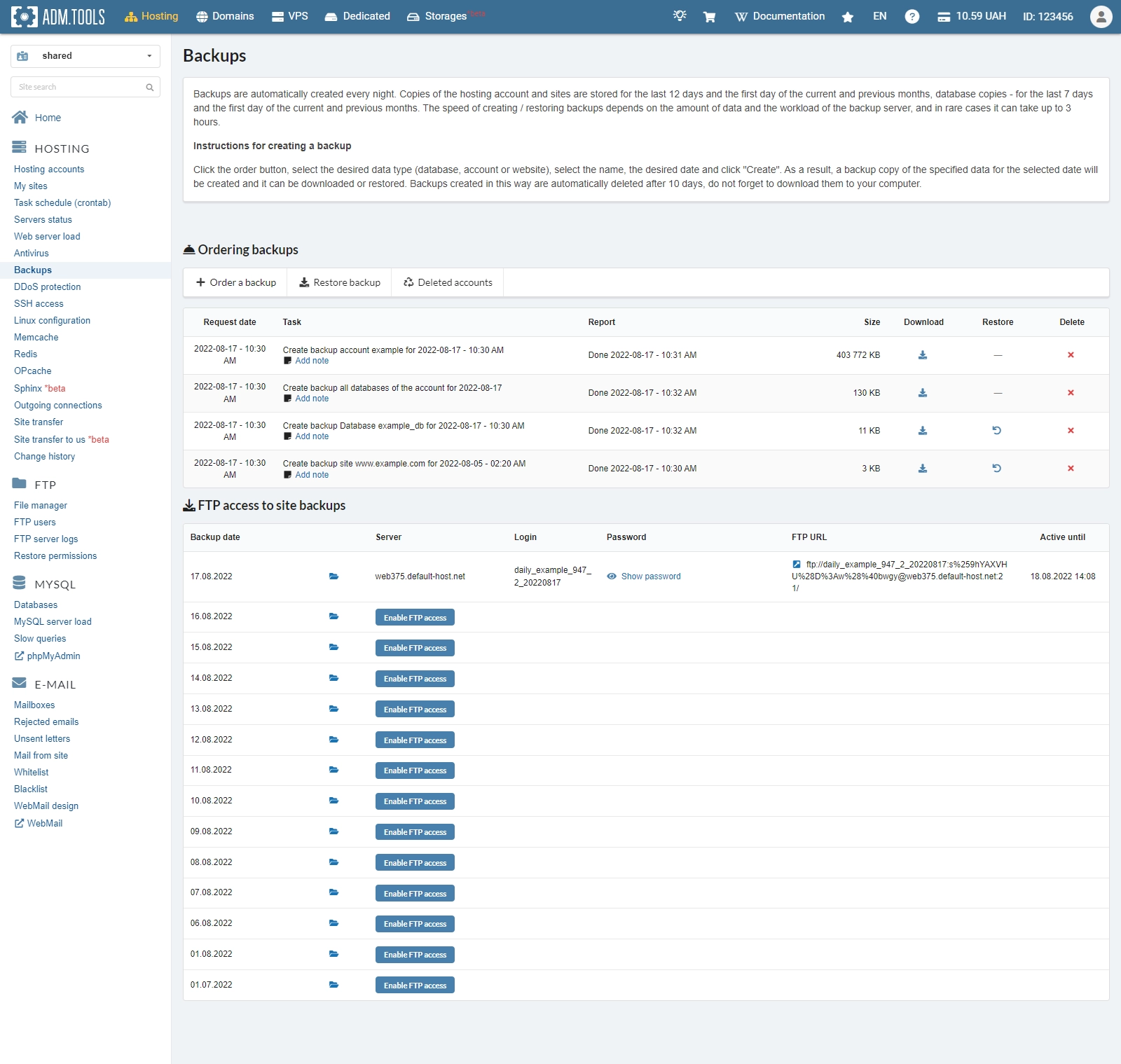Toggle the light bulb theme icon

[679, 16]
